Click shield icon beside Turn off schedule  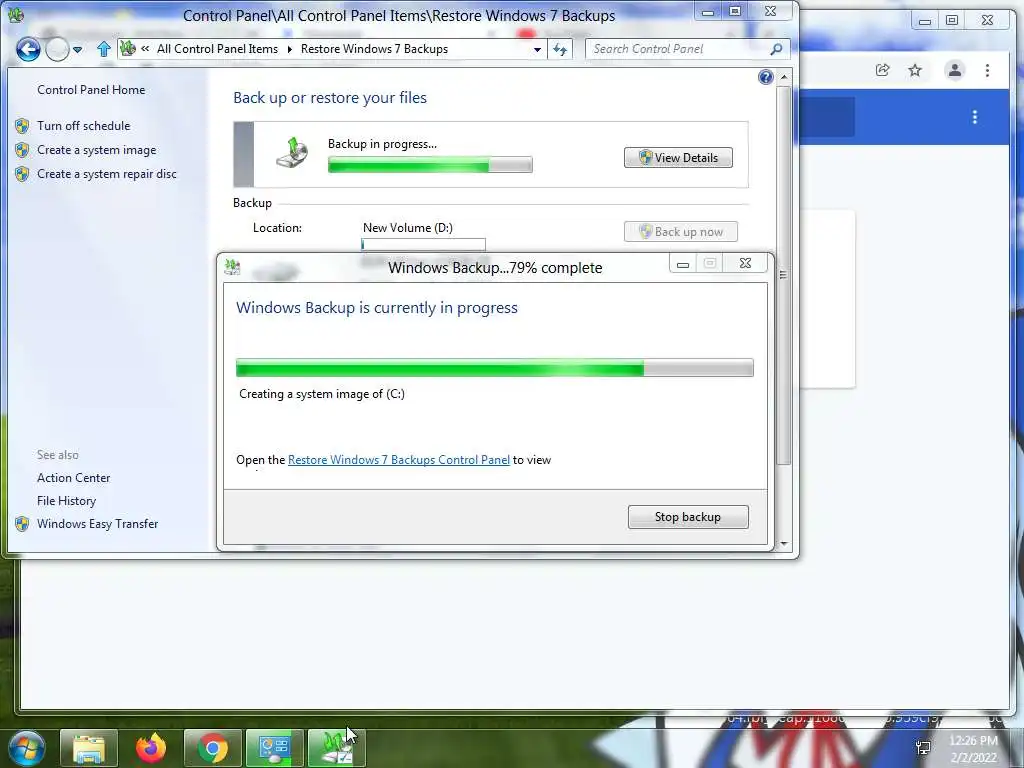pos(22,125)
